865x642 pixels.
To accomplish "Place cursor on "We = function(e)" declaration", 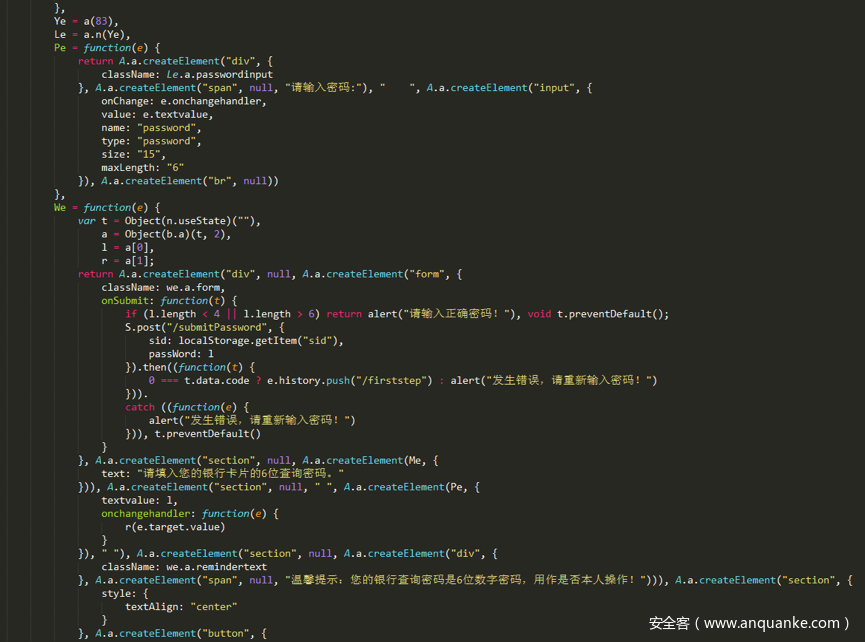I will (x=107, y=207).
